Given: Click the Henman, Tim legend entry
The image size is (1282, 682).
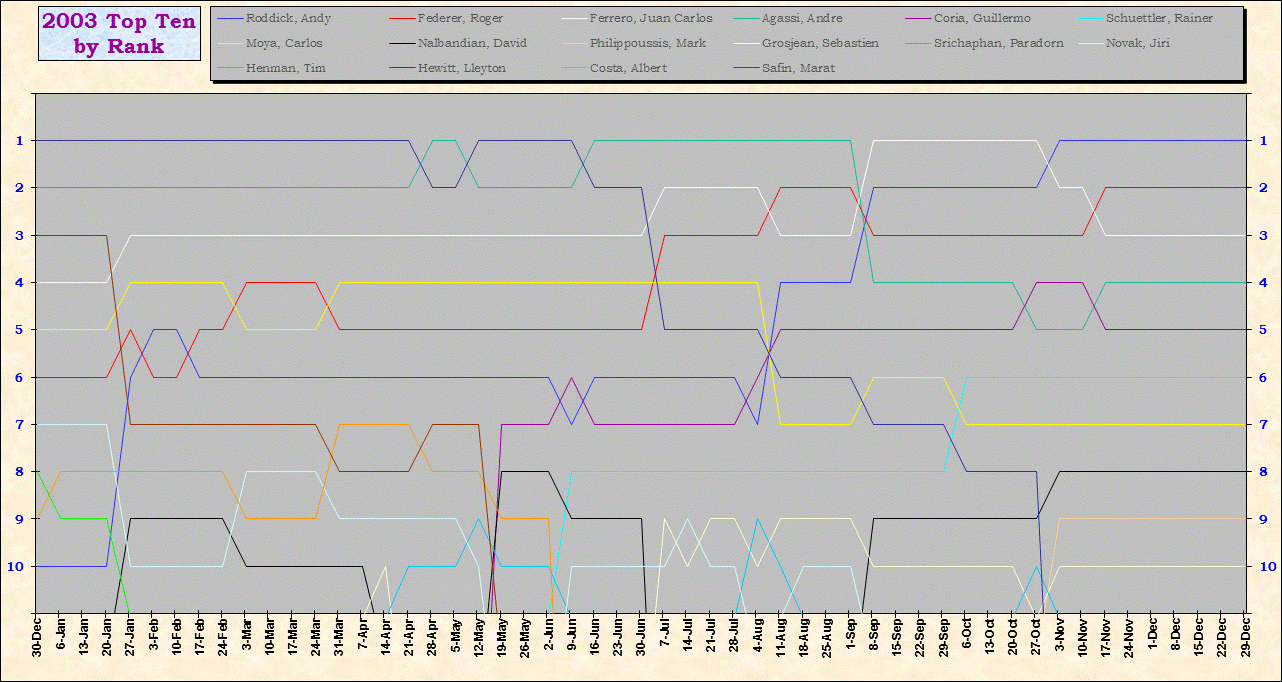Looking at the screenshot, I should [285, 69].
